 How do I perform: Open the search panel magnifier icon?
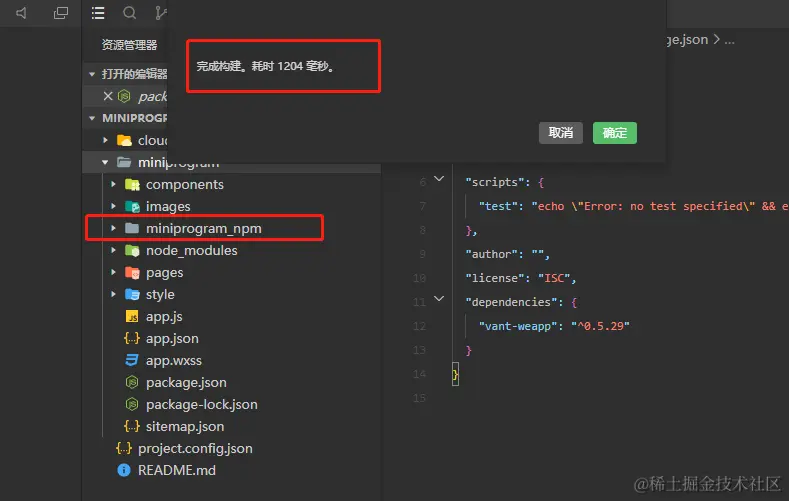[x=129, y=14]
